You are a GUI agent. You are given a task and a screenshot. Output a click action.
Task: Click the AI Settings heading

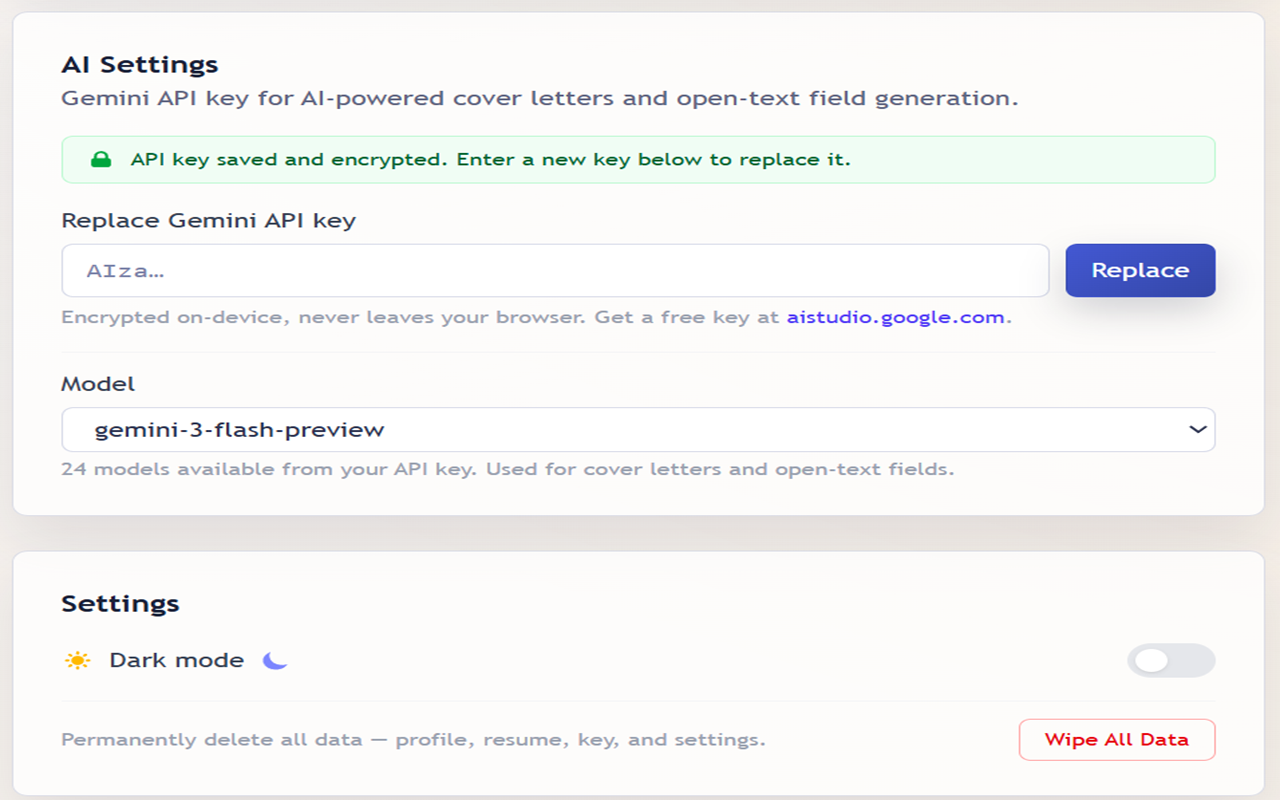click(140, 64)
